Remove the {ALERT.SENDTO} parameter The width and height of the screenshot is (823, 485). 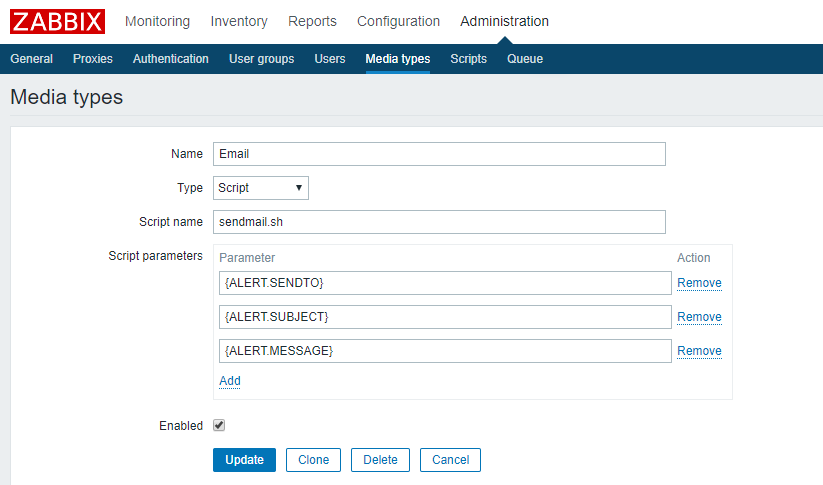[699, 283]
